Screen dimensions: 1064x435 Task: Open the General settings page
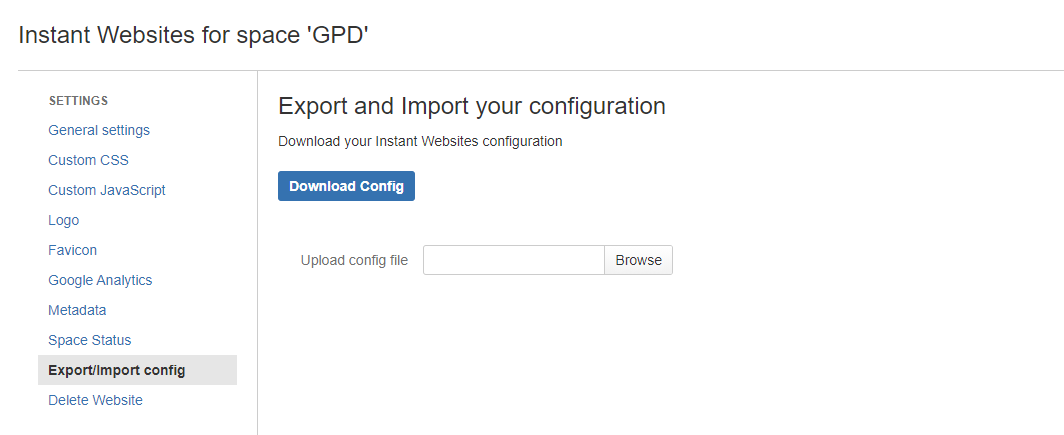tap(99, 130)
